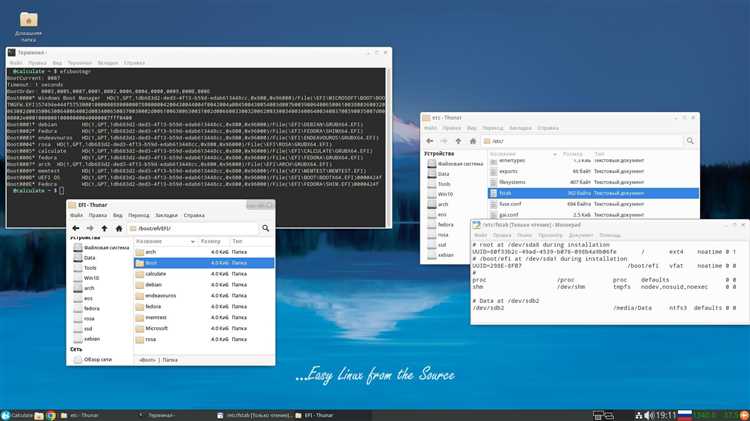Screen dimensions: 750x421
Task: Click the 19:11 clock
Action: [x=666, y=415]
